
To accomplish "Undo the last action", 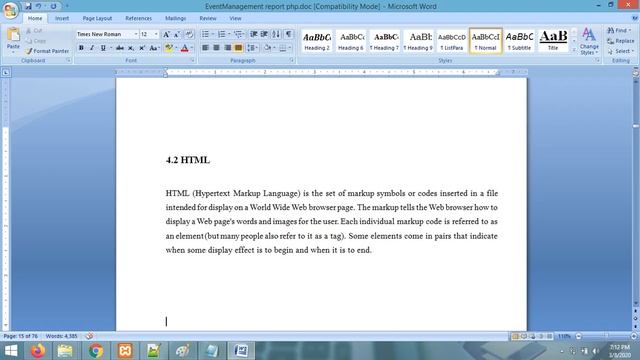I will (38, 6).
